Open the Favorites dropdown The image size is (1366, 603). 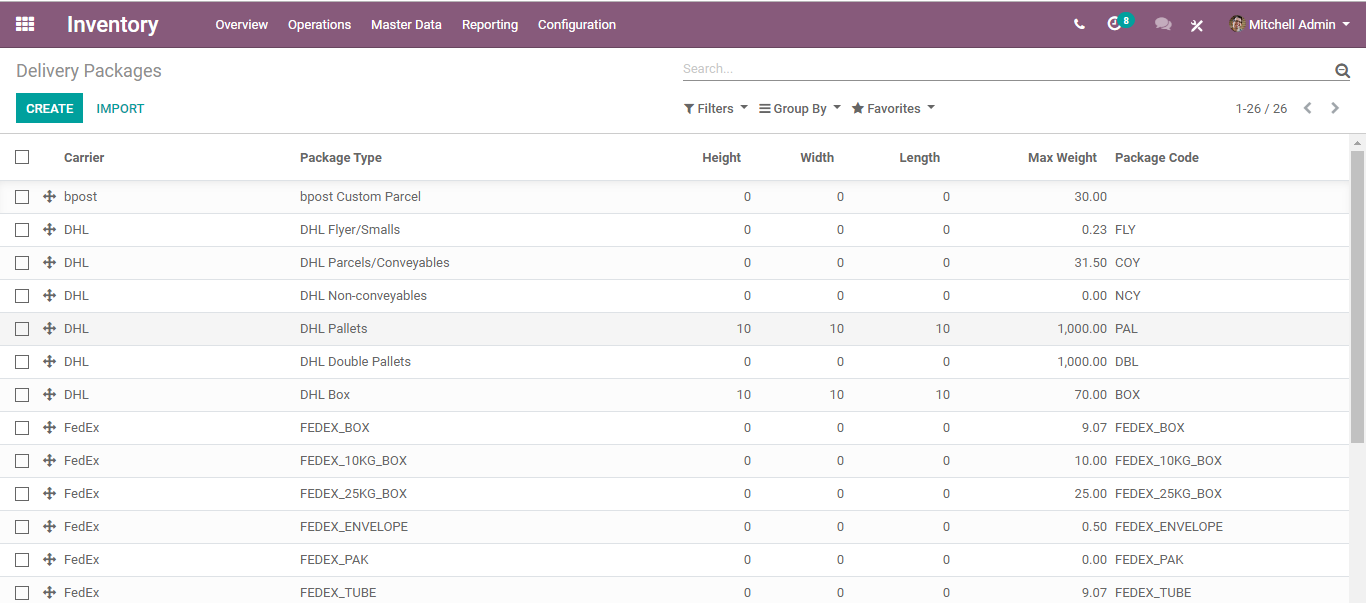click(893, 108)
